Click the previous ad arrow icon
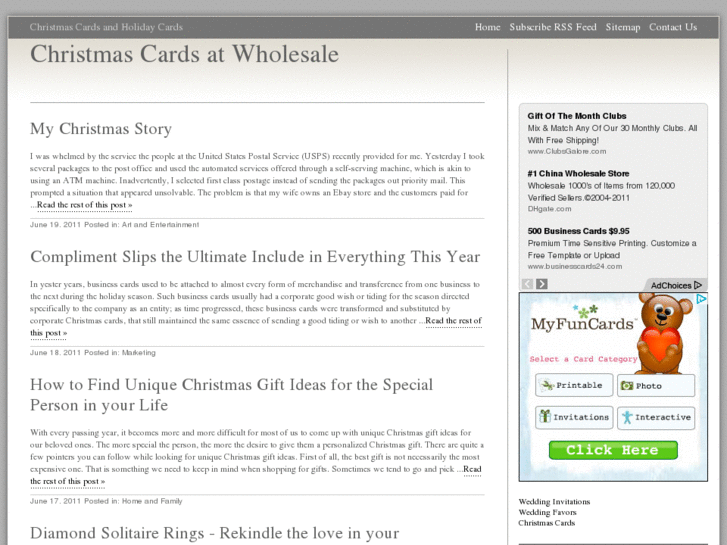 coord(527,284)
